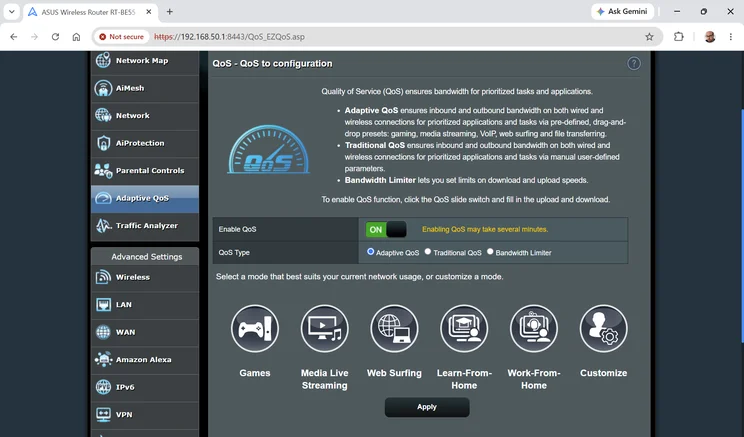Close the ASUS Wireless Router tab
Image resolution: width=744 pixels, height=437 pixels.
[149, 12]
